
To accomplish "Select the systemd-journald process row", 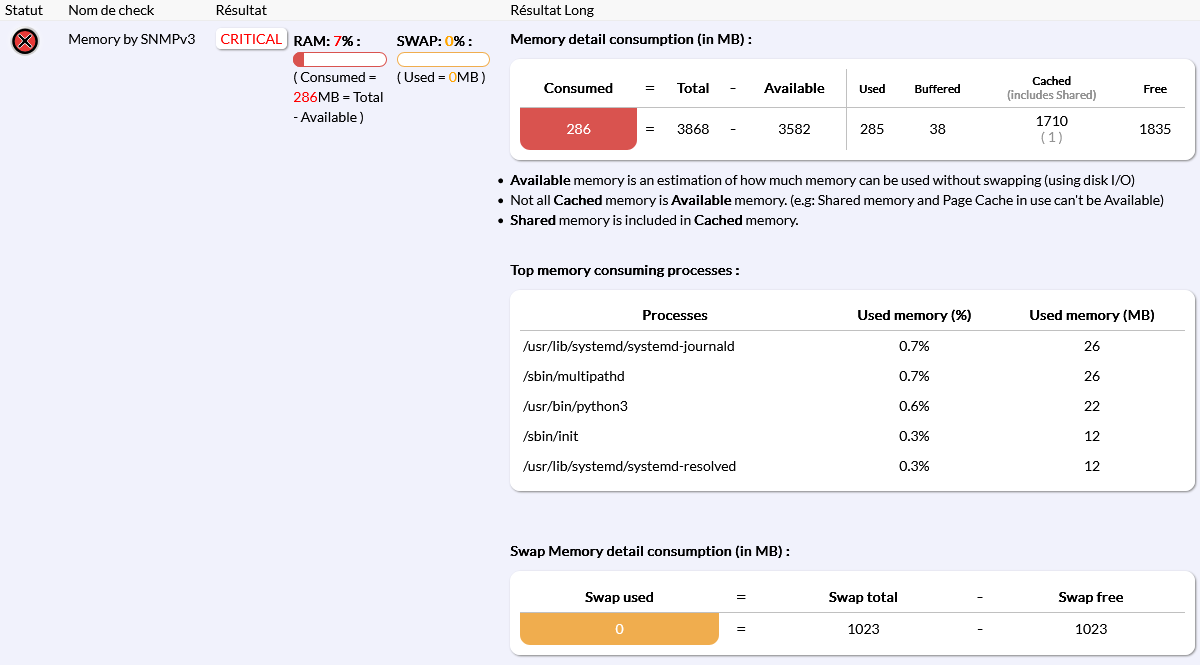I will point(628,346).
